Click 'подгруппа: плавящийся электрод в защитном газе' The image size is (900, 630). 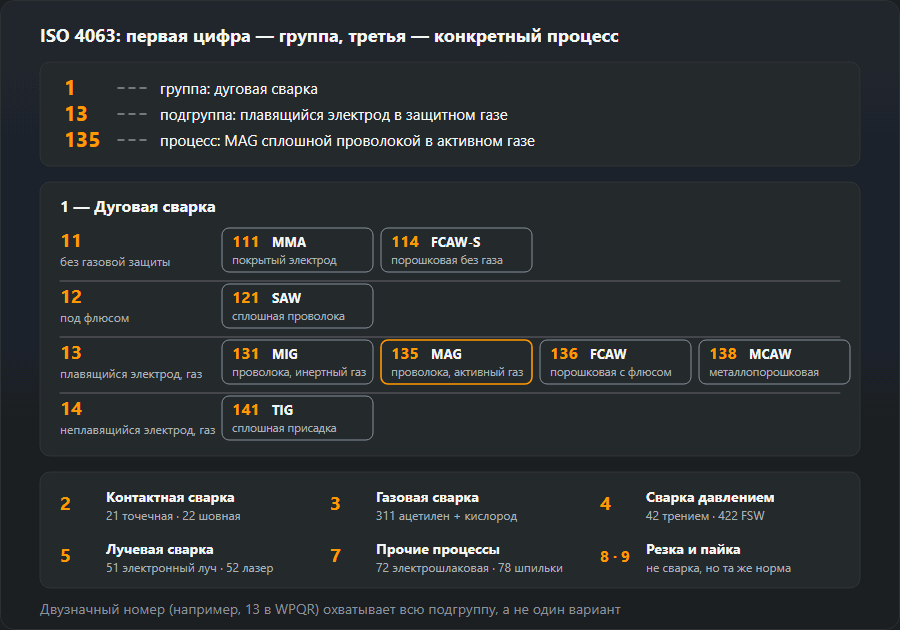coord(333,115)
